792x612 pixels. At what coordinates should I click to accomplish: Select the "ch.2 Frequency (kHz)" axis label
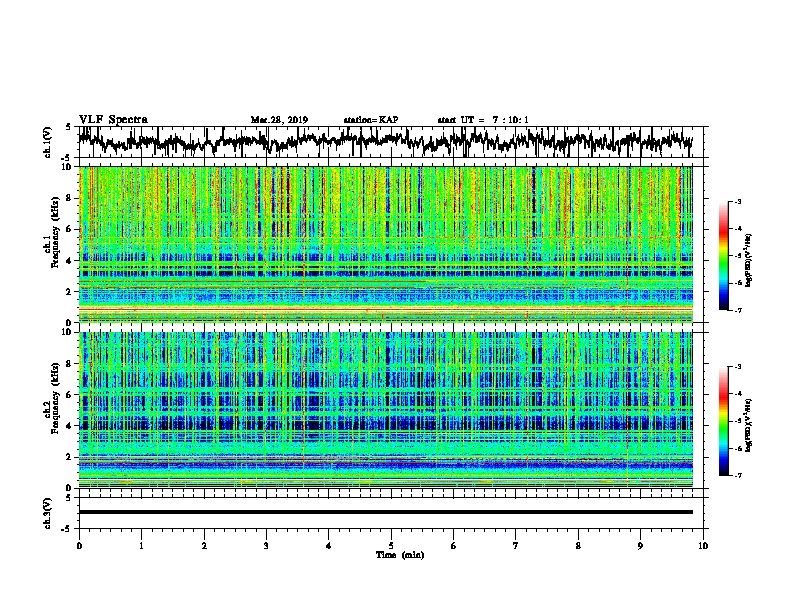(x=52, y=398)
